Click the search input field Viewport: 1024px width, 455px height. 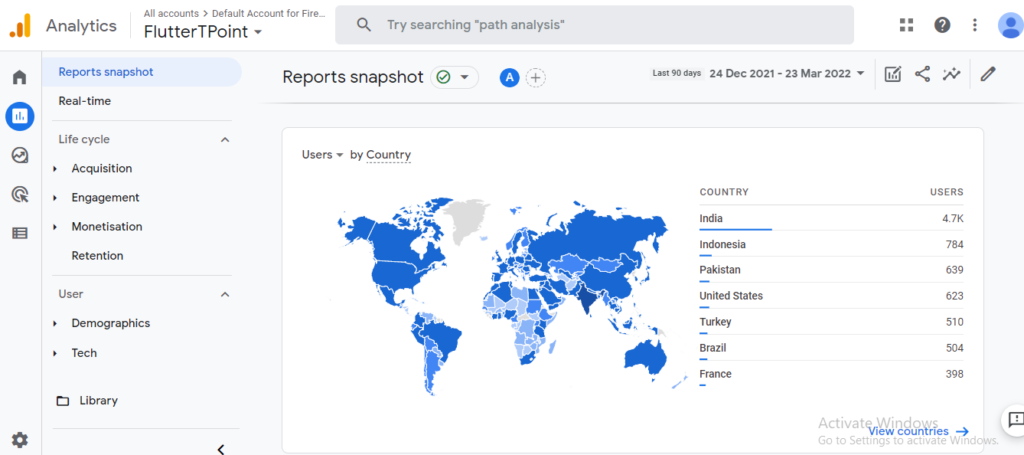click(x=594, y=25)
